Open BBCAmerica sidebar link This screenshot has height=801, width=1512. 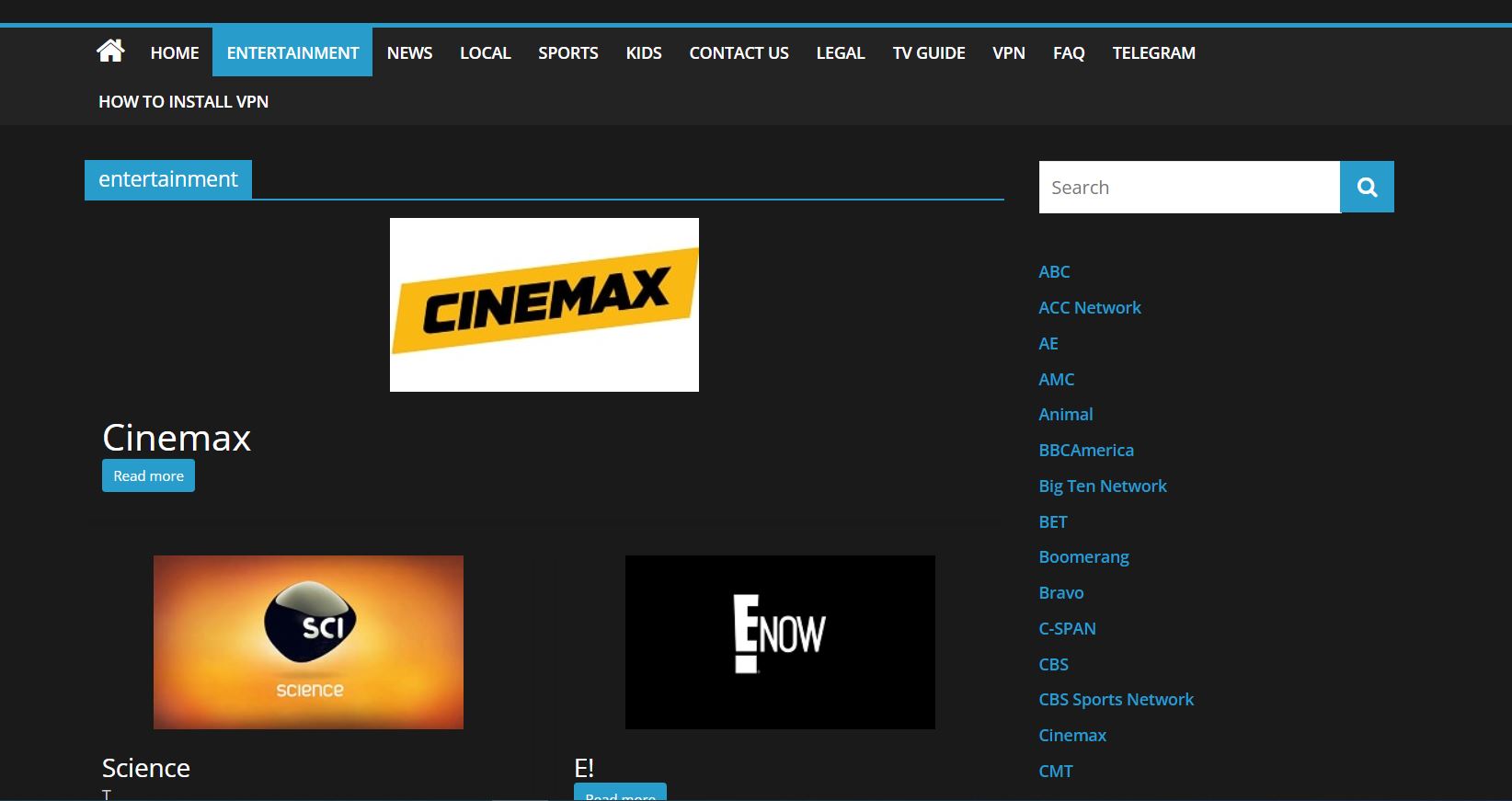[x=1086, y=450]
